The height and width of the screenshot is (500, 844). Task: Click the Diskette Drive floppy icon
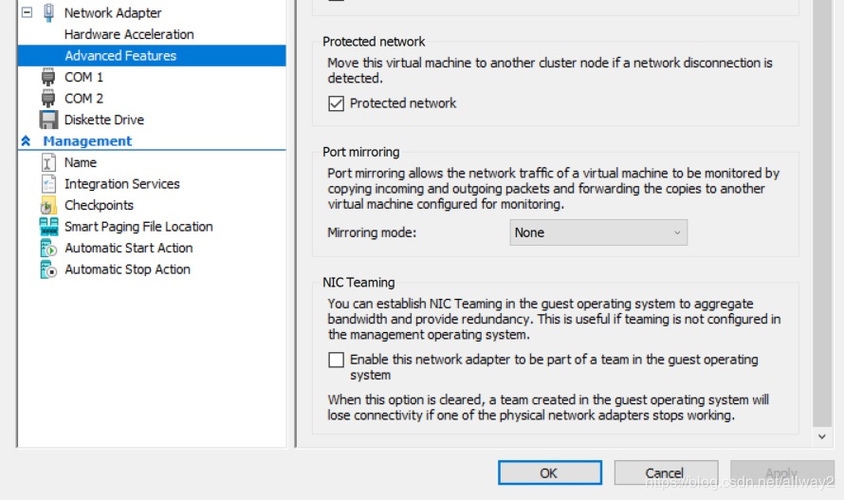pyautogui.click(x=48, y=120)
